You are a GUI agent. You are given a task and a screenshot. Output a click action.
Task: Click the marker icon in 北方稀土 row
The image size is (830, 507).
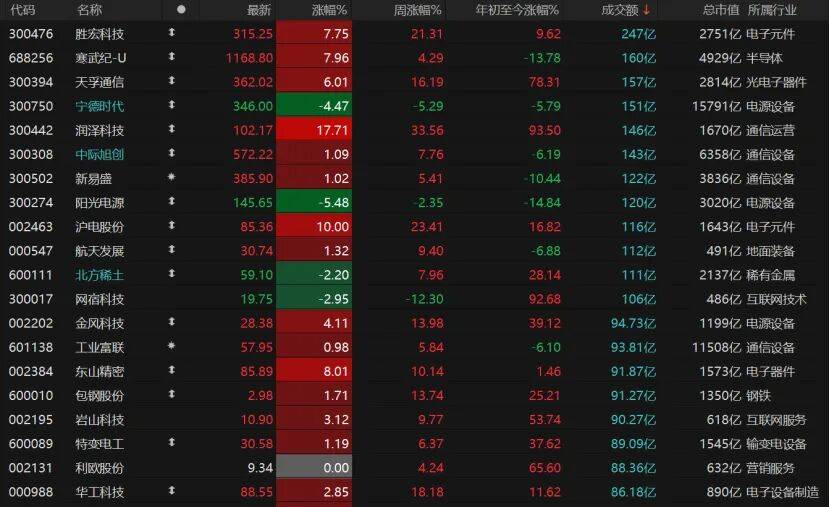(170, 274)
